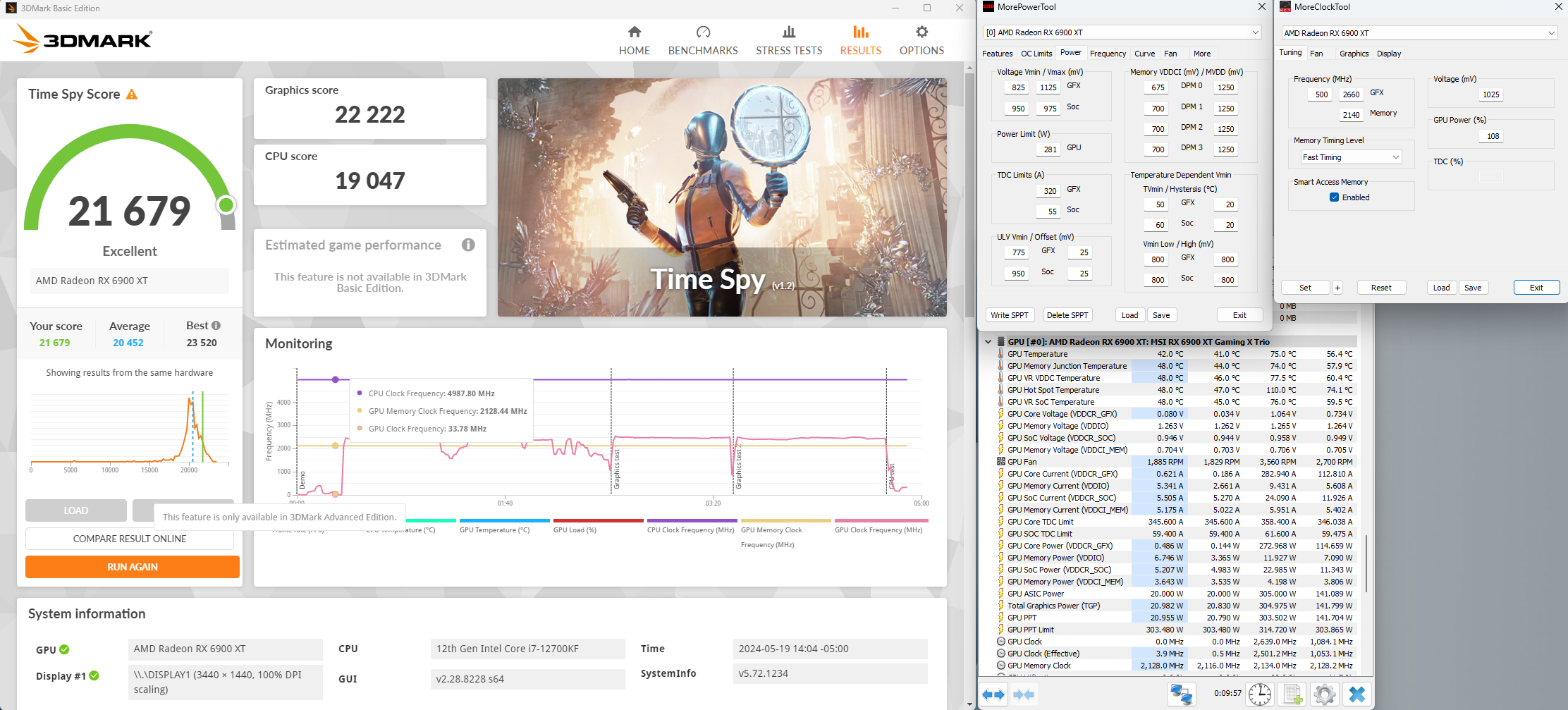Viewport: 1568px width, 710px height.
Task: Open the Fan tab in MoreClockTool
Action: click(1317, 53)
